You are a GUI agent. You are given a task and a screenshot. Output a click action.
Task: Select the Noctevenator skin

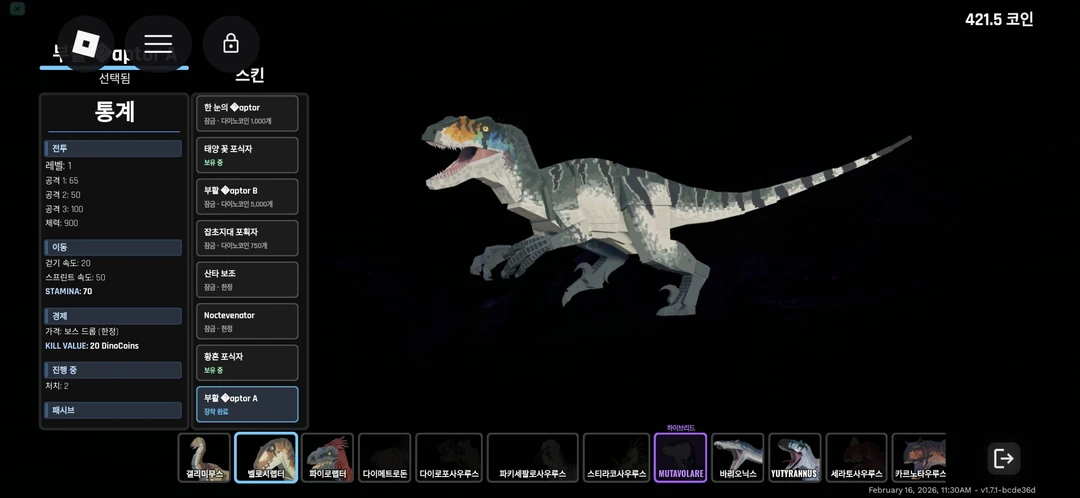pos(247,321)
